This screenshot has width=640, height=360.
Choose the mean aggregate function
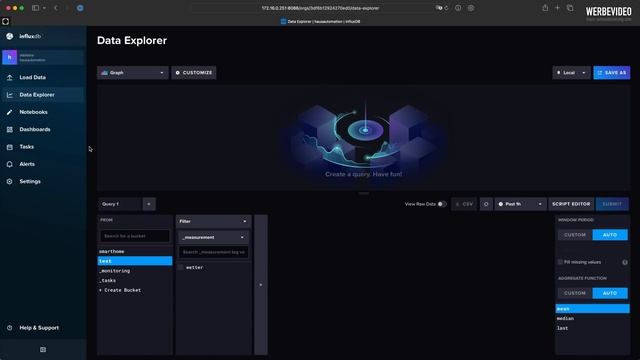592,309
